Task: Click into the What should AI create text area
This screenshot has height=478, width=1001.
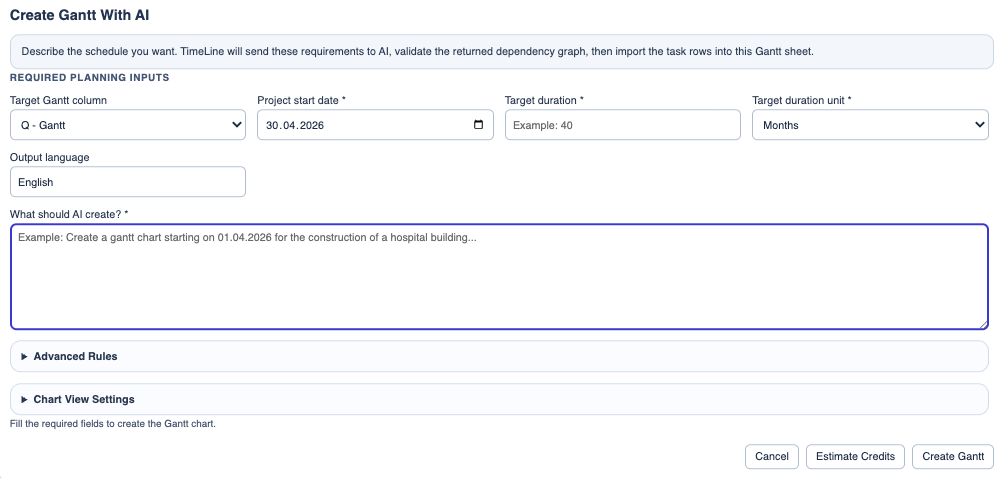Action: point(499,276)
